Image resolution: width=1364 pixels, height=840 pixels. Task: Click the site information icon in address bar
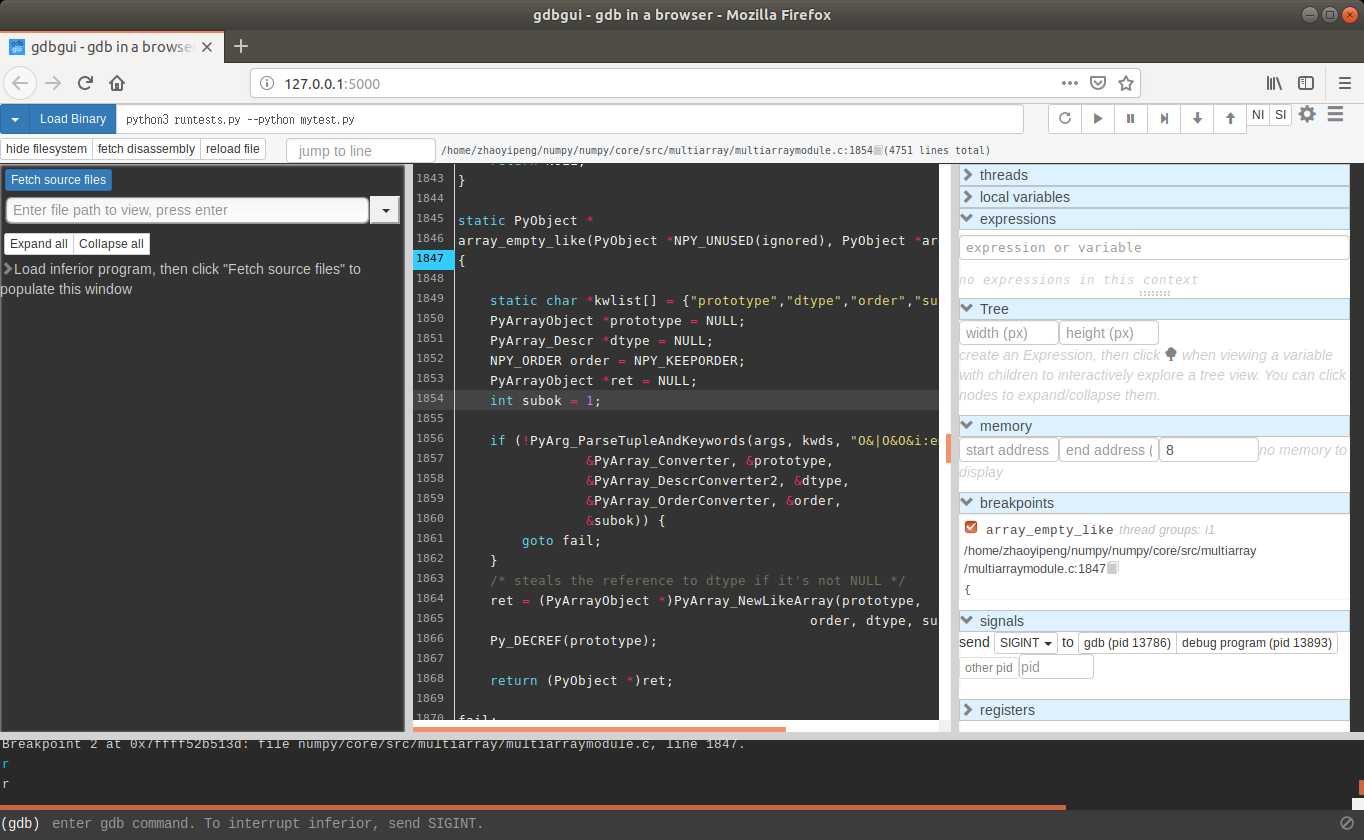click(x=266, y=84)
